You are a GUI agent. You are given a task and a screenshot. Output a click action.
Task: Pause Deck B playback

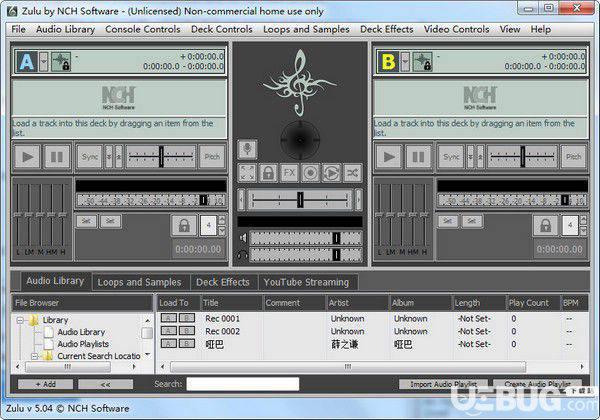click(x=418, y=156)
